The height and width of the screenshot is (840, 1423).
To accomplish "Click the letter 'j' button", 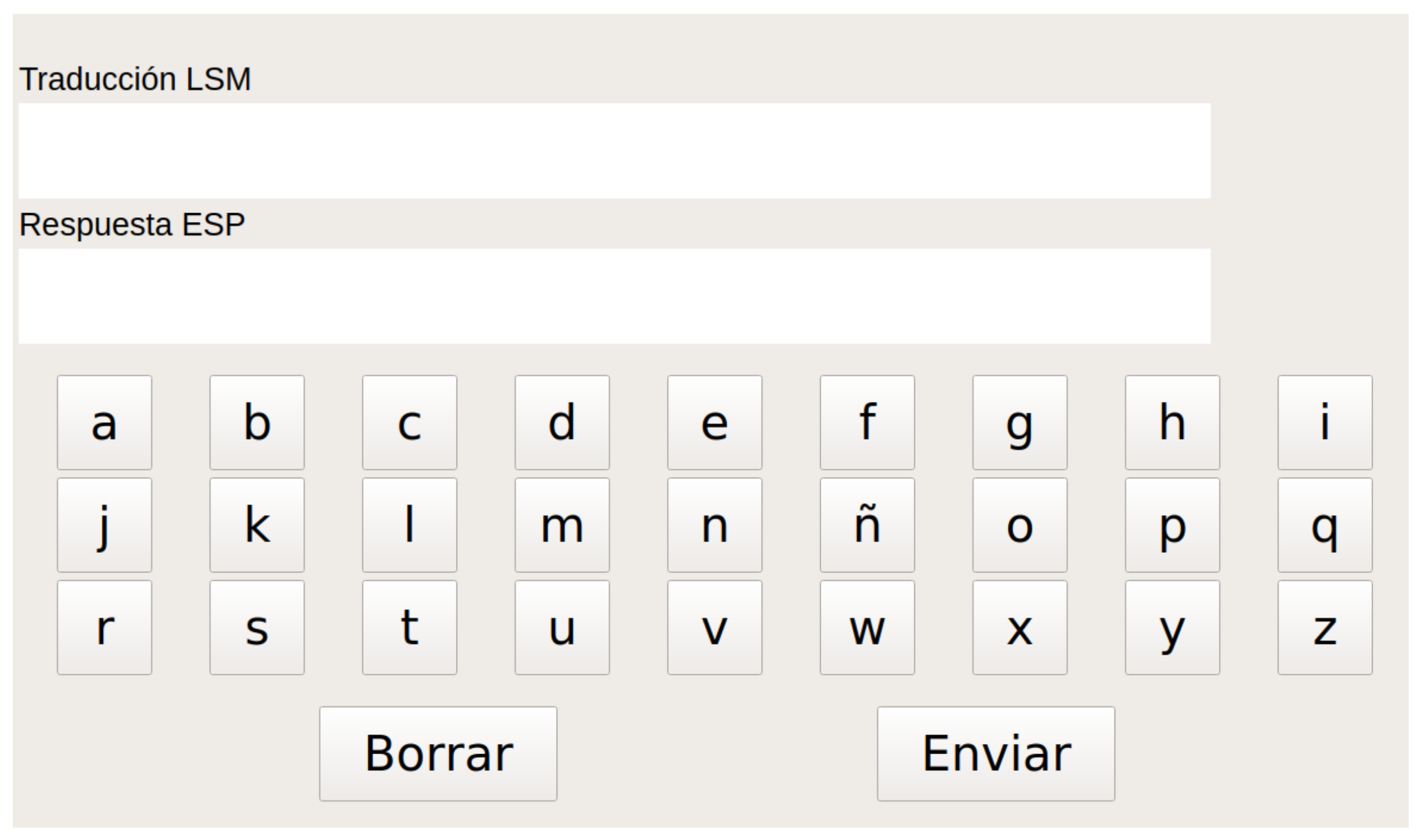I will pos(104,525).
